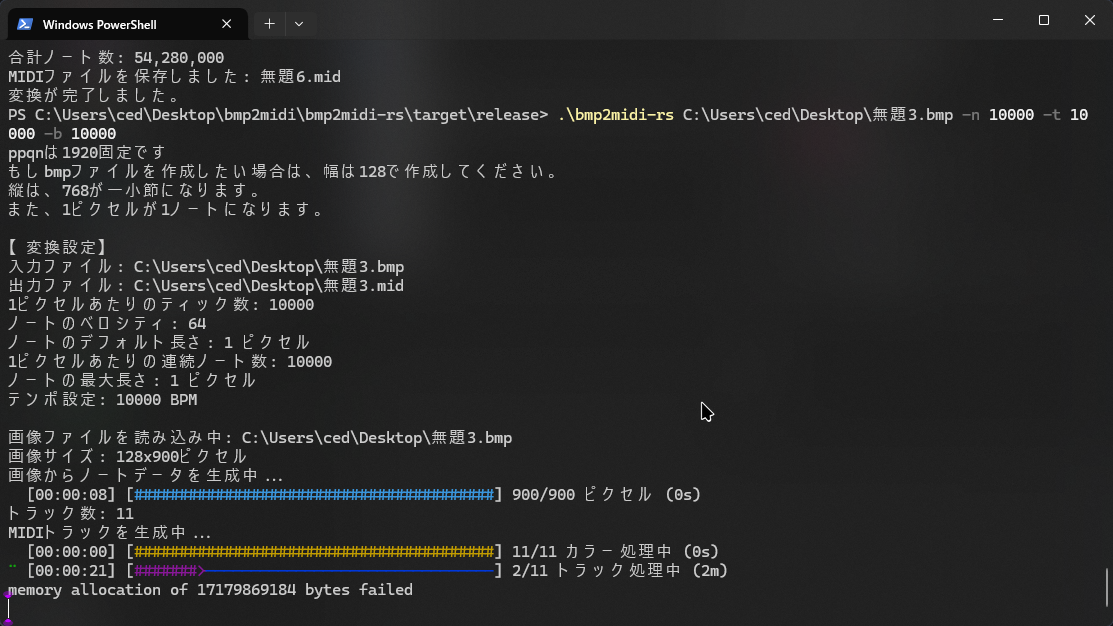Expand the new tab profile dropdown chevron
Image resolution: width=1113 pixels, height=626 pixels.
point(299,23)
